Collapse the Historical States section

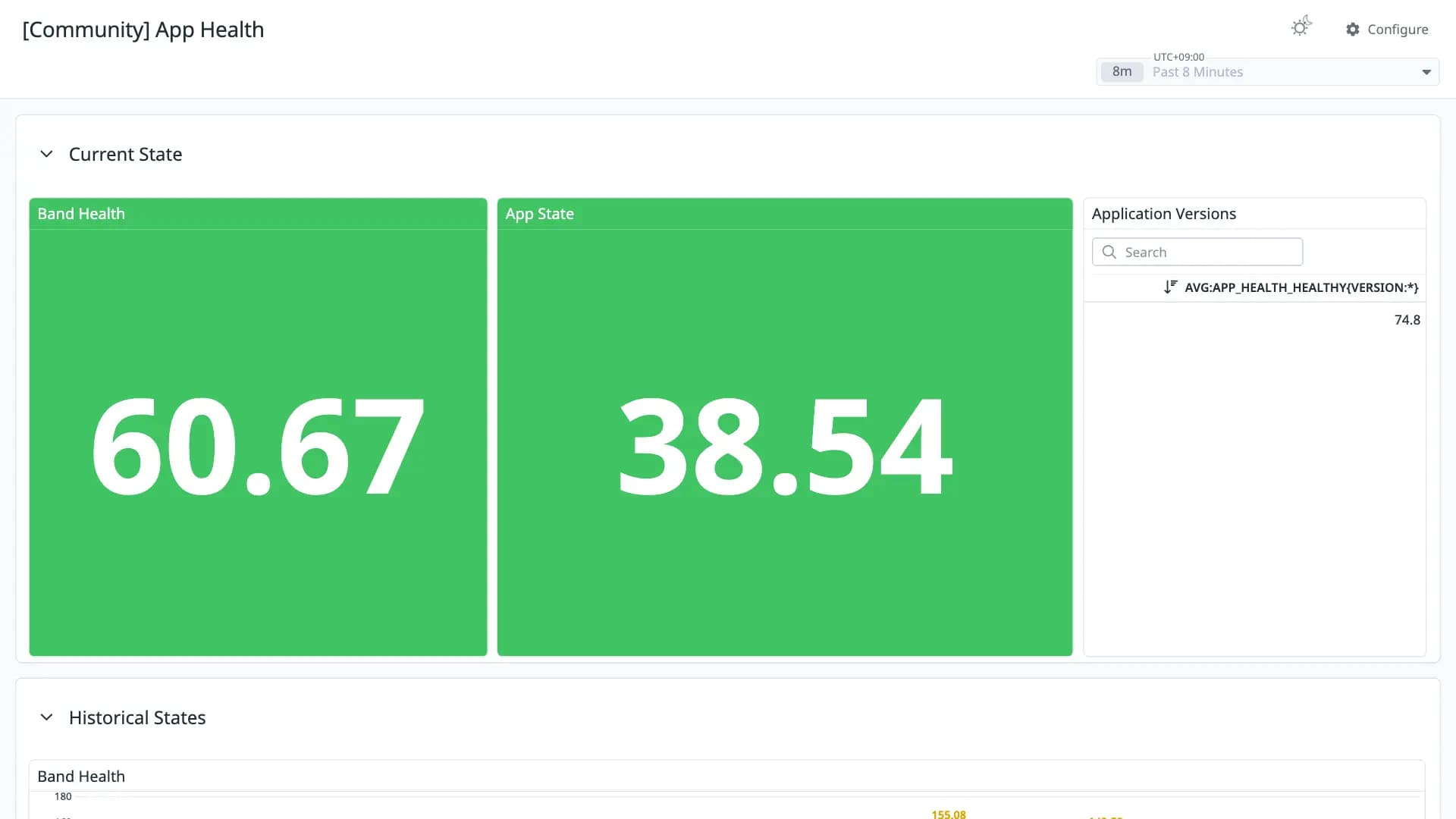pos(46,717)
